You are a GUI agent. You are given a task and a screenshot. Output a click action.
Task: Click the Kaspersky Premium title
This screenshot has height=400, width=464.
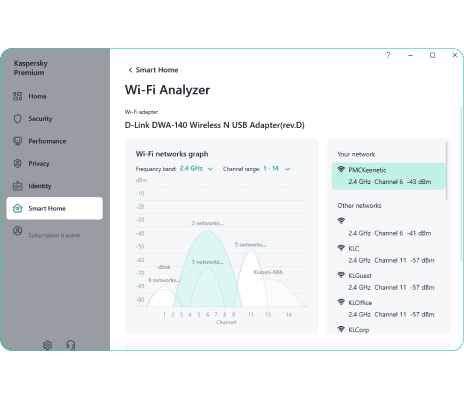pos(30,68)
